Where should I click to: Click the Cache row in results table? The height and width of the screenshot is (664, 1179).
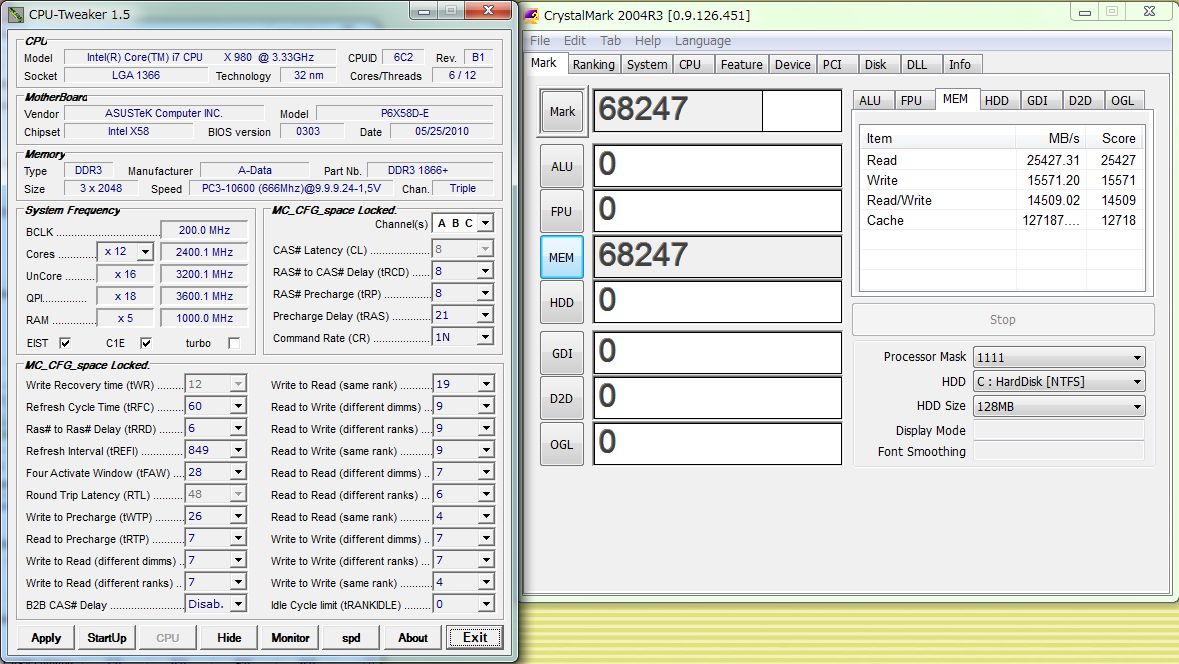pos(1002,220)
